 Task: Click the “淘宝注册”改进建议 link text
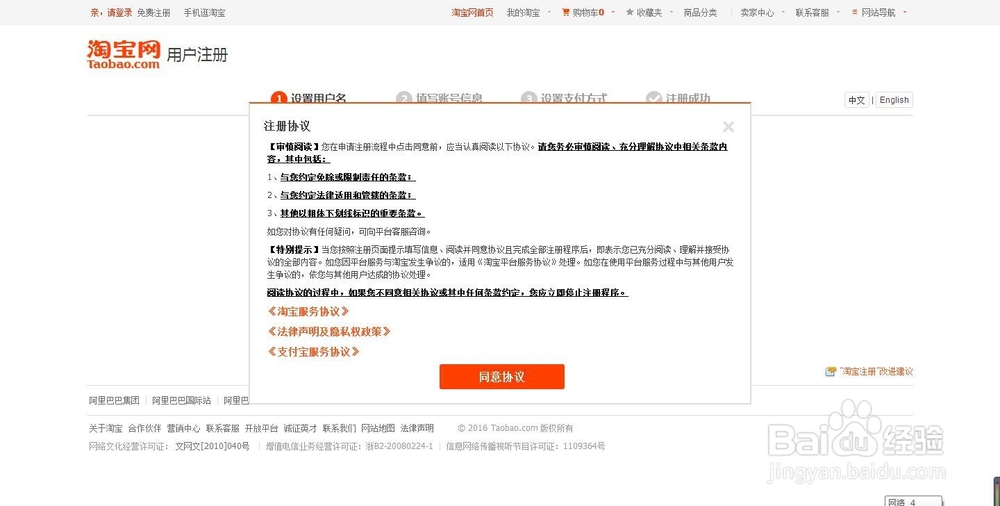876,371
